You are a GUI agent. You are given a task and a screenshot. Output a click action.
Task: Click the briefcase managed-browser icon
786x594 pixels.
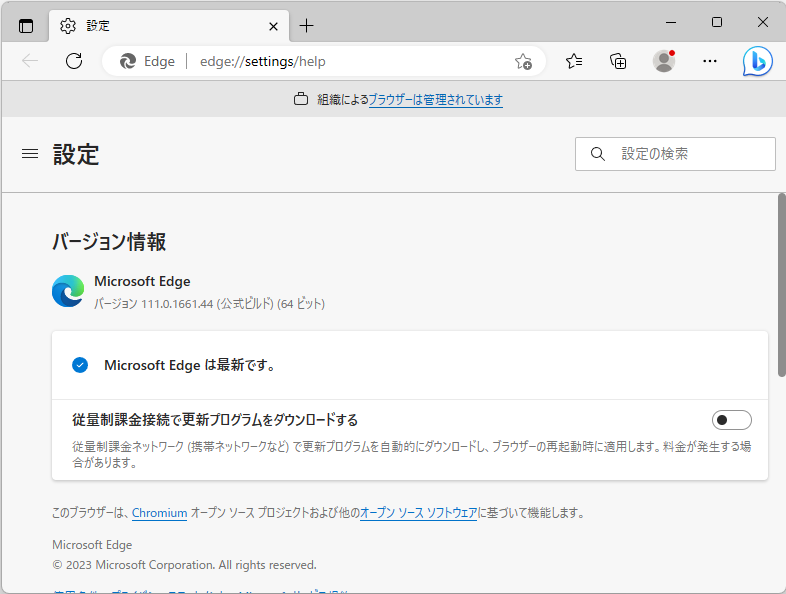click(301, 99)
